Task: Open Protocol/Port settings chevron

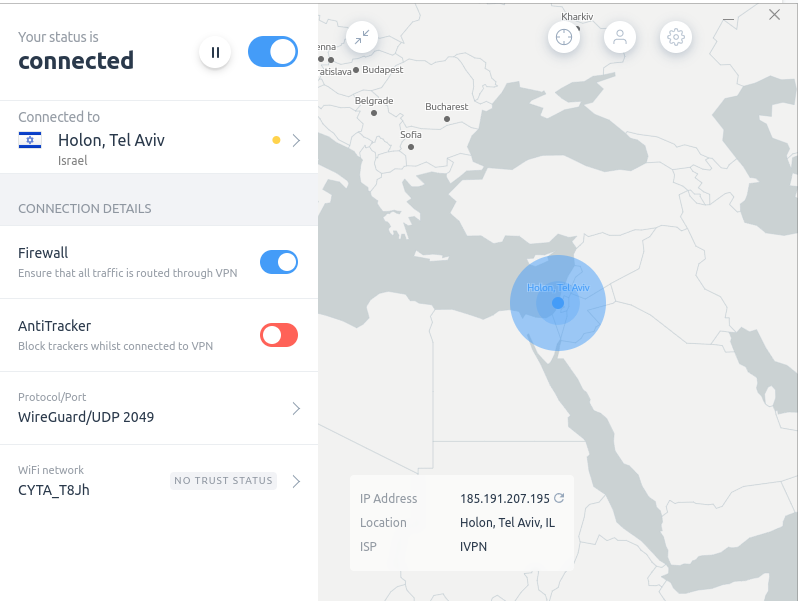Action: click(296, 408)
